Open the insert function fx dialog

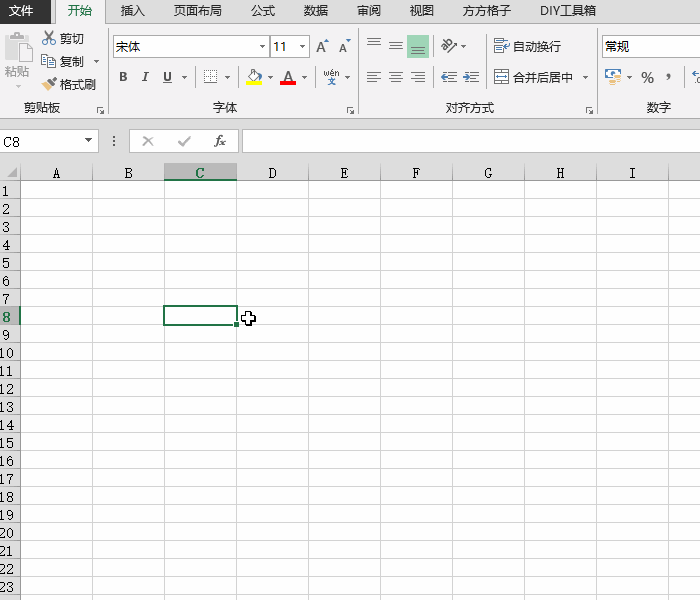click(220, 142)
